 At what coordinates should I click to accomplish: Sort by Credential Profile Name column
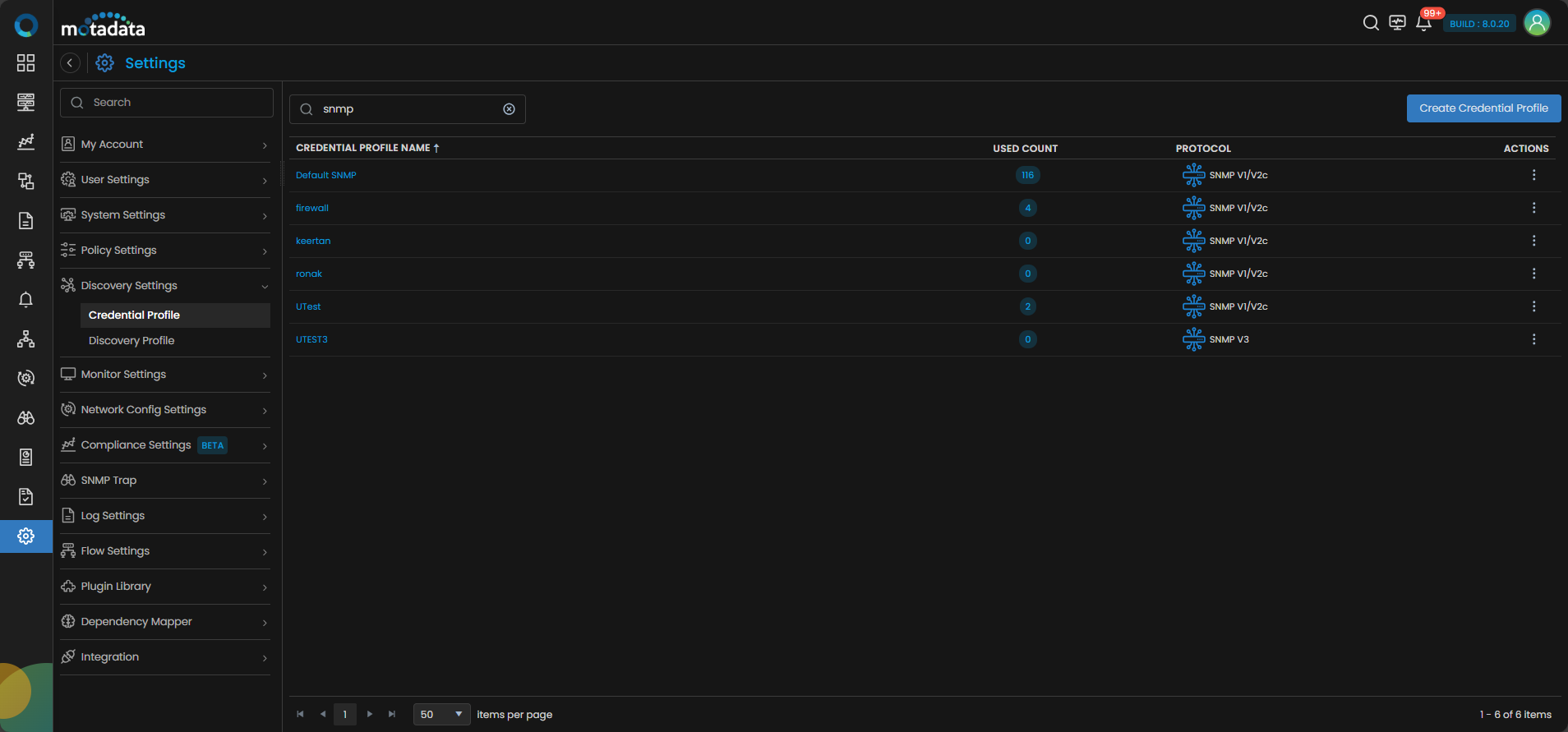point(367,148)
